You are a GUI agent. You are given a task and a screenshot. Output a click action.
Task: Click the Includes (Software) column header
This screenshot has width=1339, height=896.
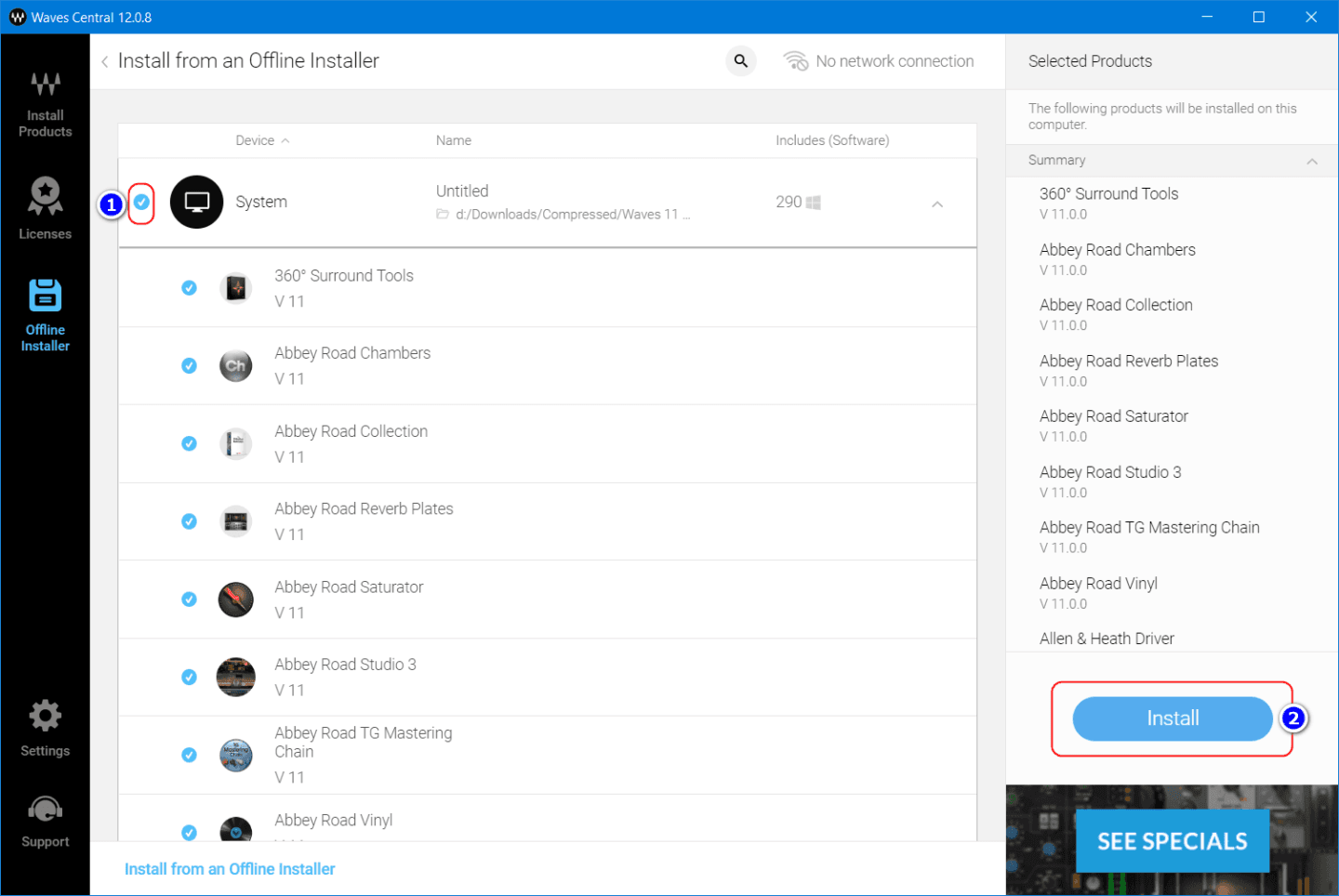pos(832,140)
